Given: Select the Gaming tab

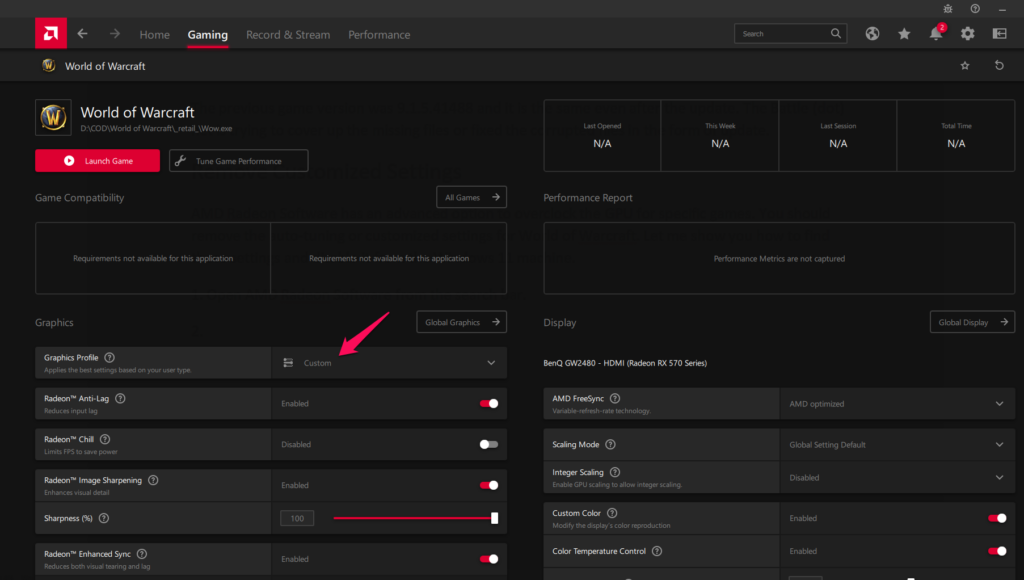Looking at the screenshot, I should (208, 35).
